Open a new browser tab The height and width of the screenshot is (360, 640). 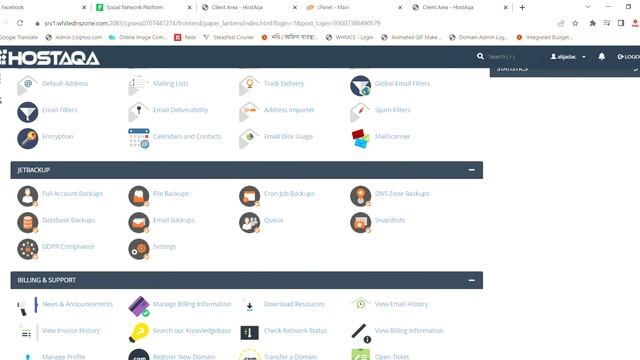[x=522, y=7]
